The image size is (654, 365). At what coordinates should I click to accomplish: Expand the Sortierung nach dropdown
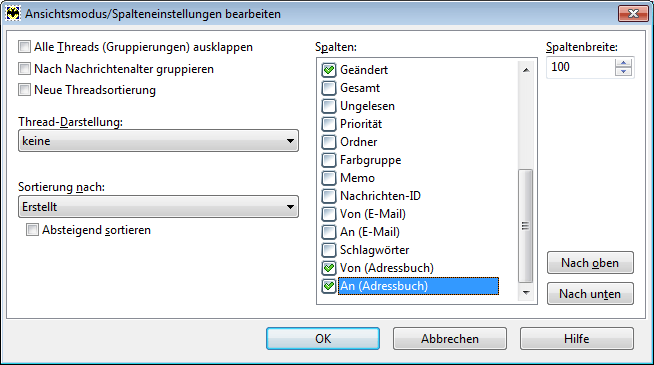(158, 206)
